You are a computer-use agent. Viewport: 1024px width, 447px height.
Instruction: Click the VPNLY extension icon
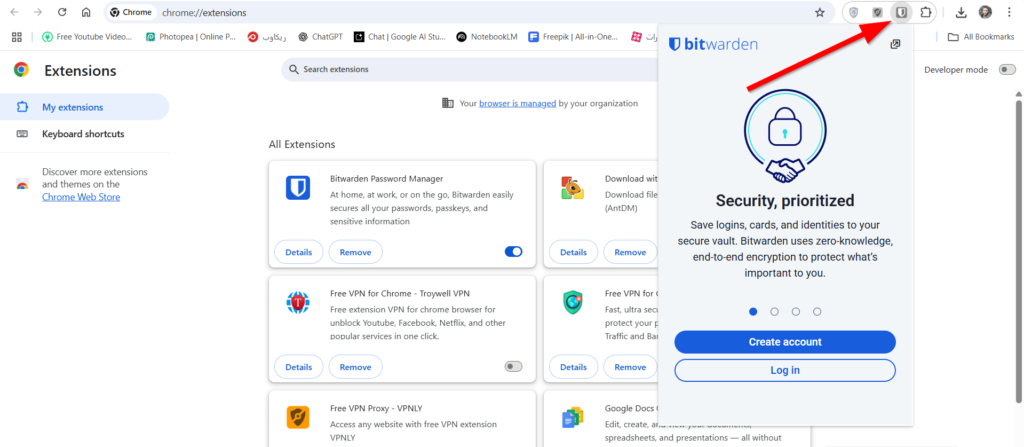[x=298, y=417]
